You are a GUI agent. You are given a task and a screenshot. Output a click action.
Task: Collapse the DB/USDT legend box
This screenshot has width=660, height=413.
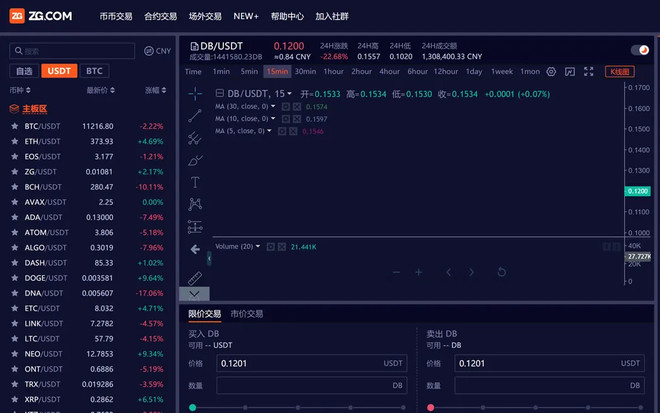coord(219,93)
